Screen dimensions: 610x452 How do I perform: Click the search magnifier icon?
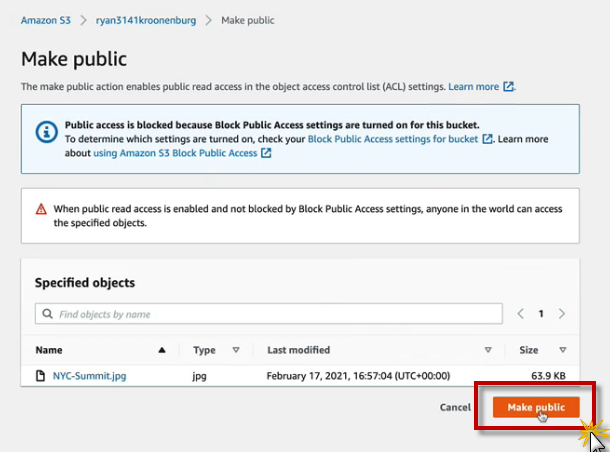tap(47, 314)
